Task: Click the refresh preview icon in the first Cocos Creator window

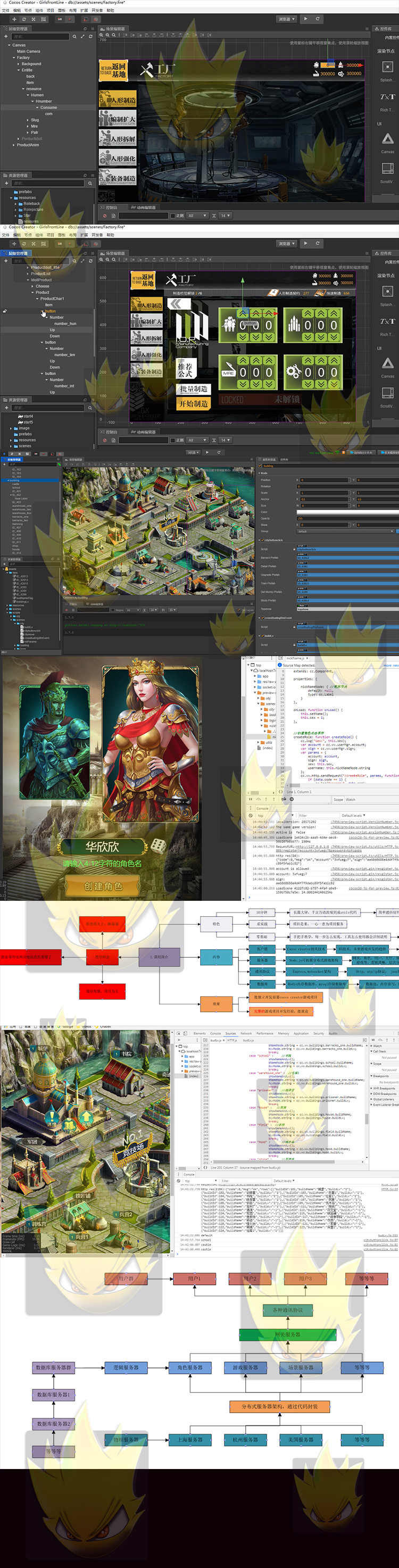Action: 318,19
